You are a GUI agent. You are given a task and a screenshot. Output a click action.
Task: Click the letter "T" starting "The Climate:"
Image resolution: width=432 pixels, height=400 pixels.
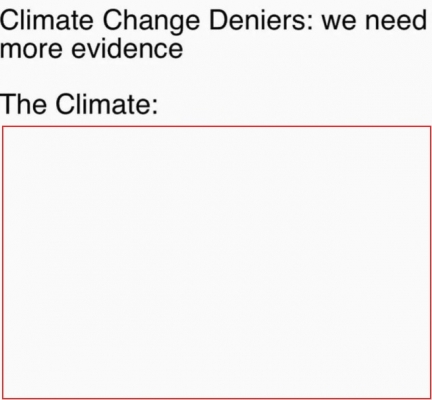8,104
